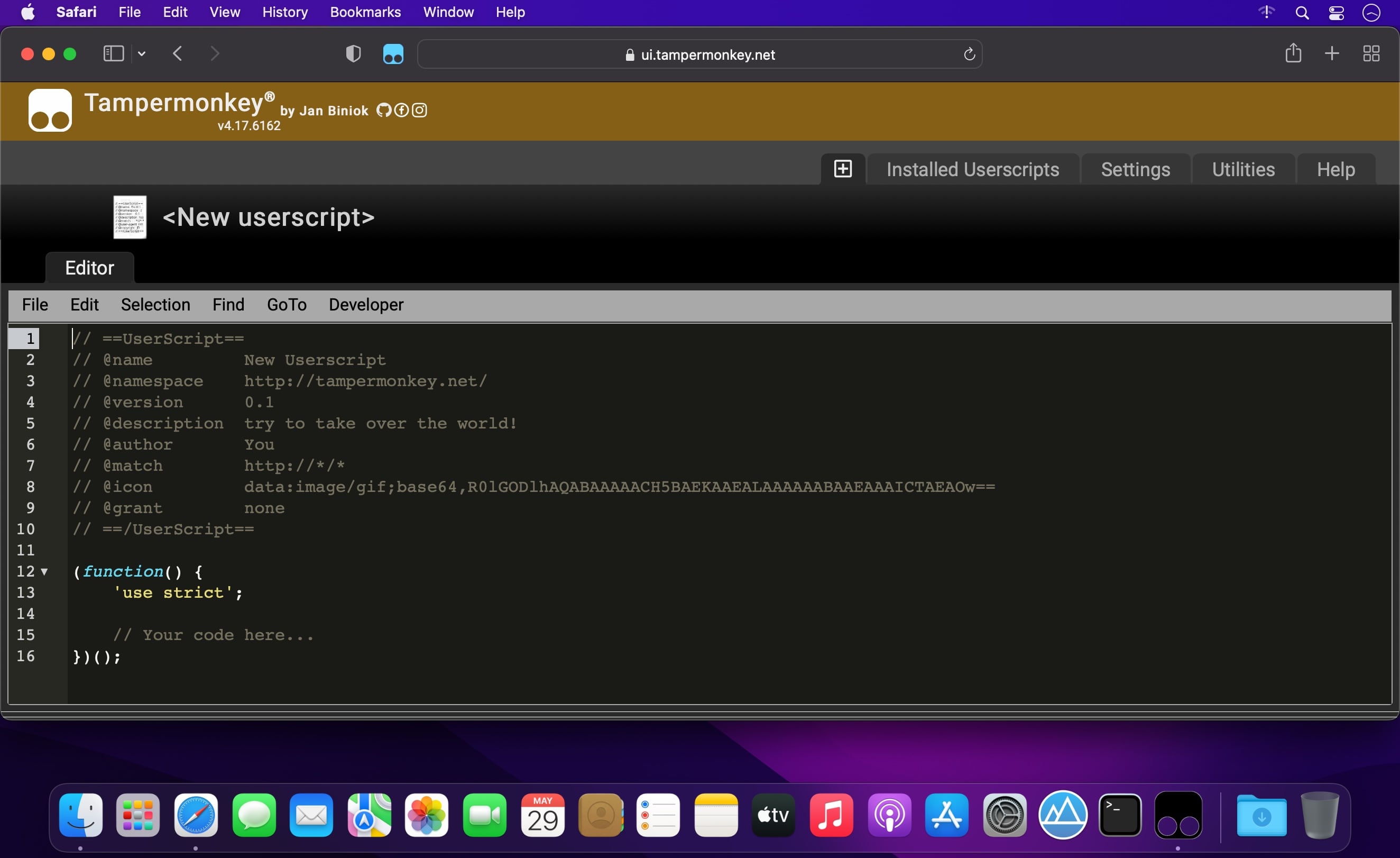Click the page reload button
This screenshot has width=1400, height=858.
click(x=969, y=54)
